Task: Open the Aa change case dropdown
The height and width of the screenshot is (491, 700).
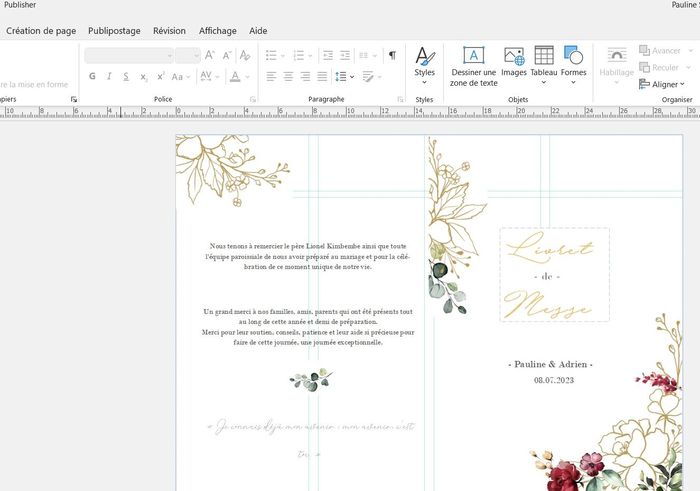Action: point(180,77)
